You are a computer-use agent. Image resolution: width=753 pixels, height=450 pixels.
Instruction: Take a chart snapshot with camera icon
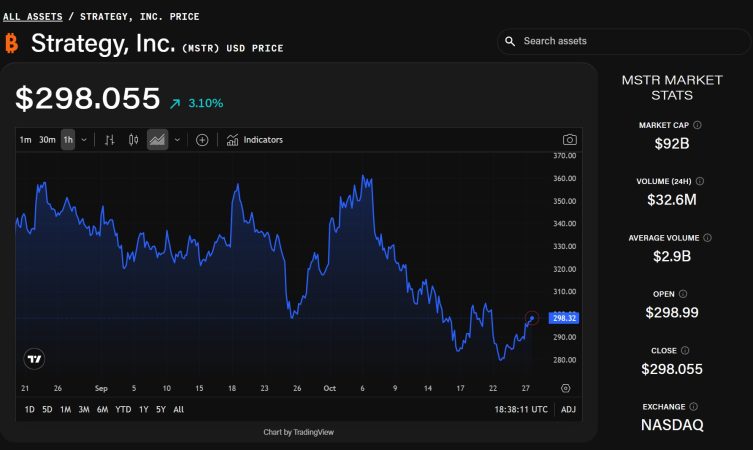[x=569, y=140]
